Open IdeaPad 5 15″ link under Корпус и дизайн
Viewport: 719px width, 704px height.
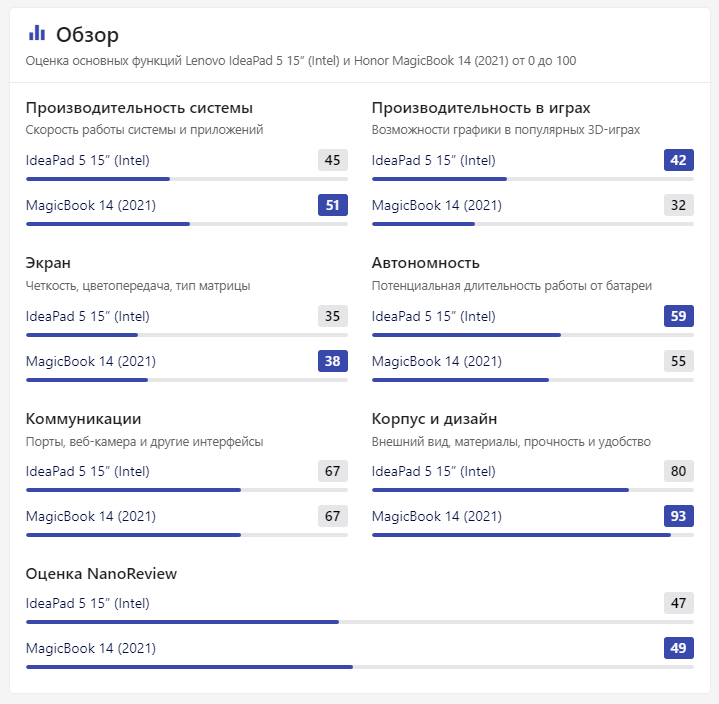434,471
